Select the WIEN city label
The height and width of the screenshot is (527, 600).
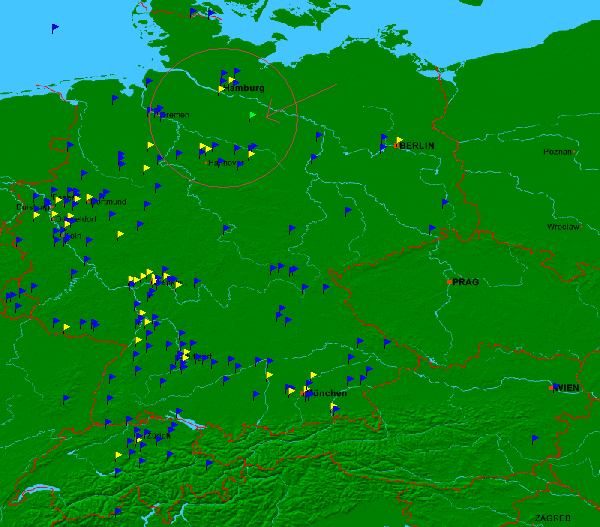coord(566,388)
